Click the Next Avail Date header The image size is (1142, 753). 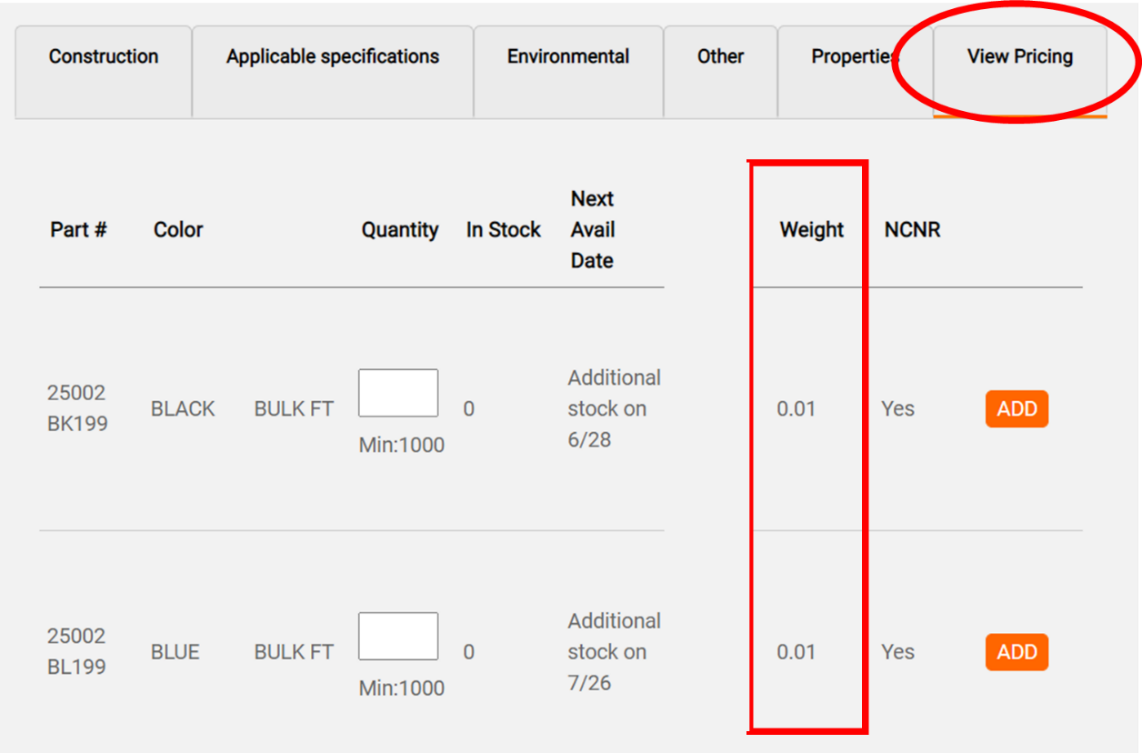[592, 230]
